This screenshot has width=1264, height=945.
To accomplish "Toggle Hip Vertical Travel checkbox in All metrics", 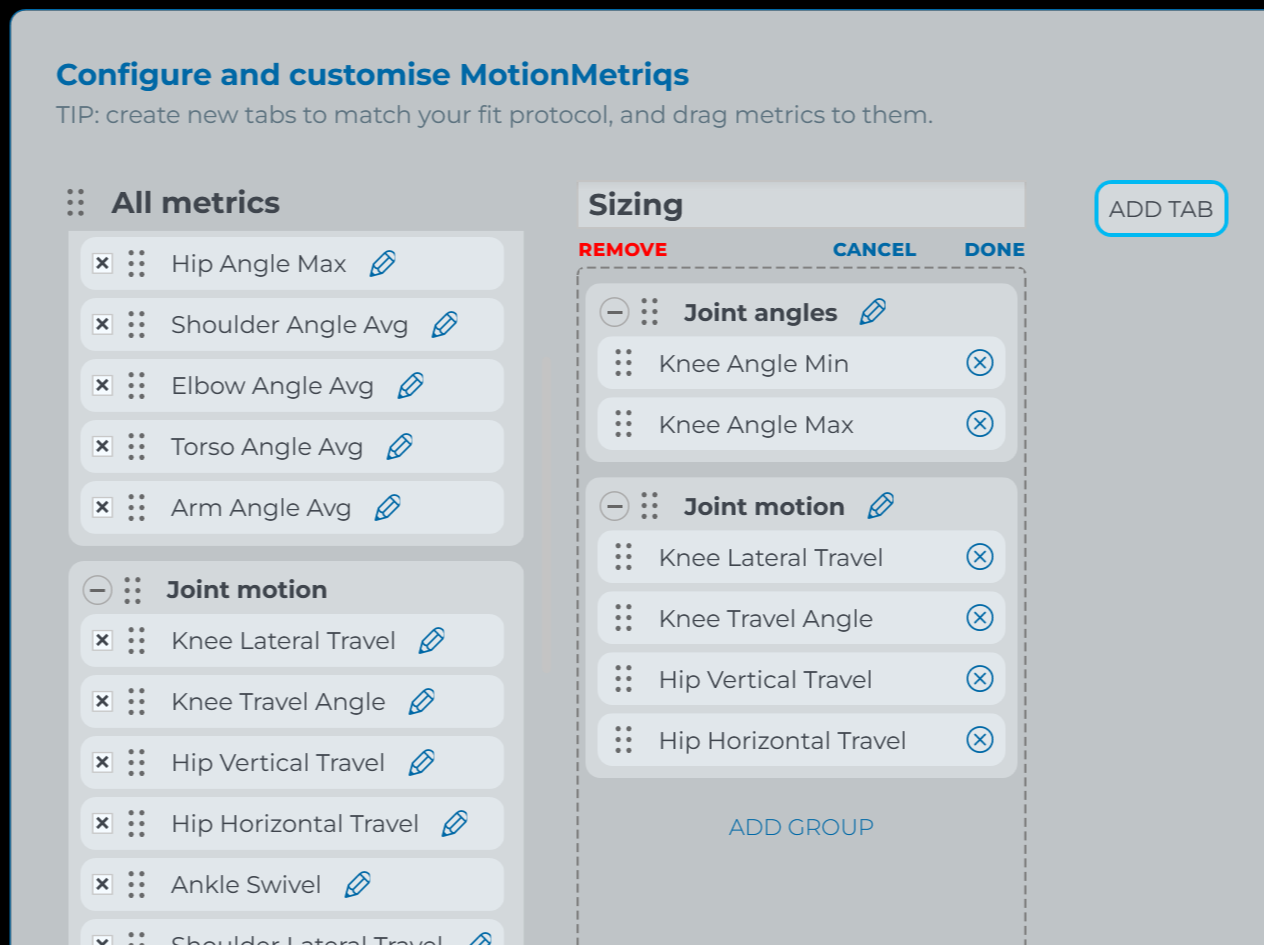I will [x=102, y=763].
